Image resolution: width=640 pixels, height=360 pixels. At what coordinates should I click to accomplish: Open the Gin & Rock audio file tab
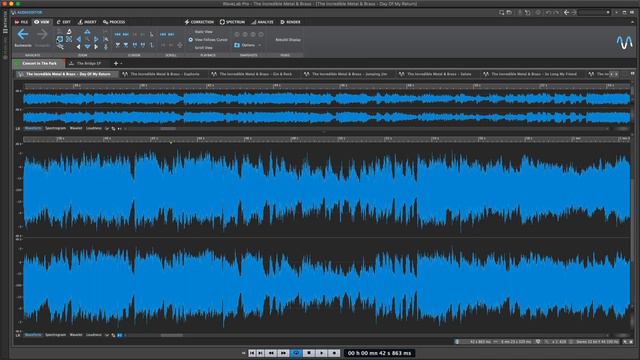tap(253, 74)
